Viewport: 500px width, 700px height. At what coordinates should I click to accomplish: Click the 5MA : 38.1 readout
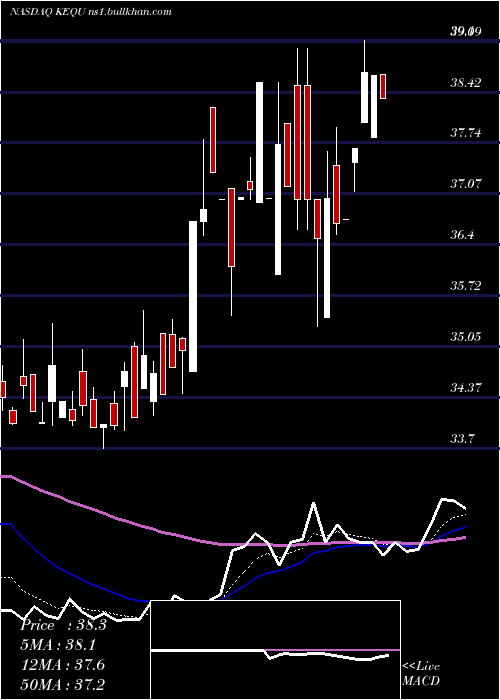tap(58, 645)
